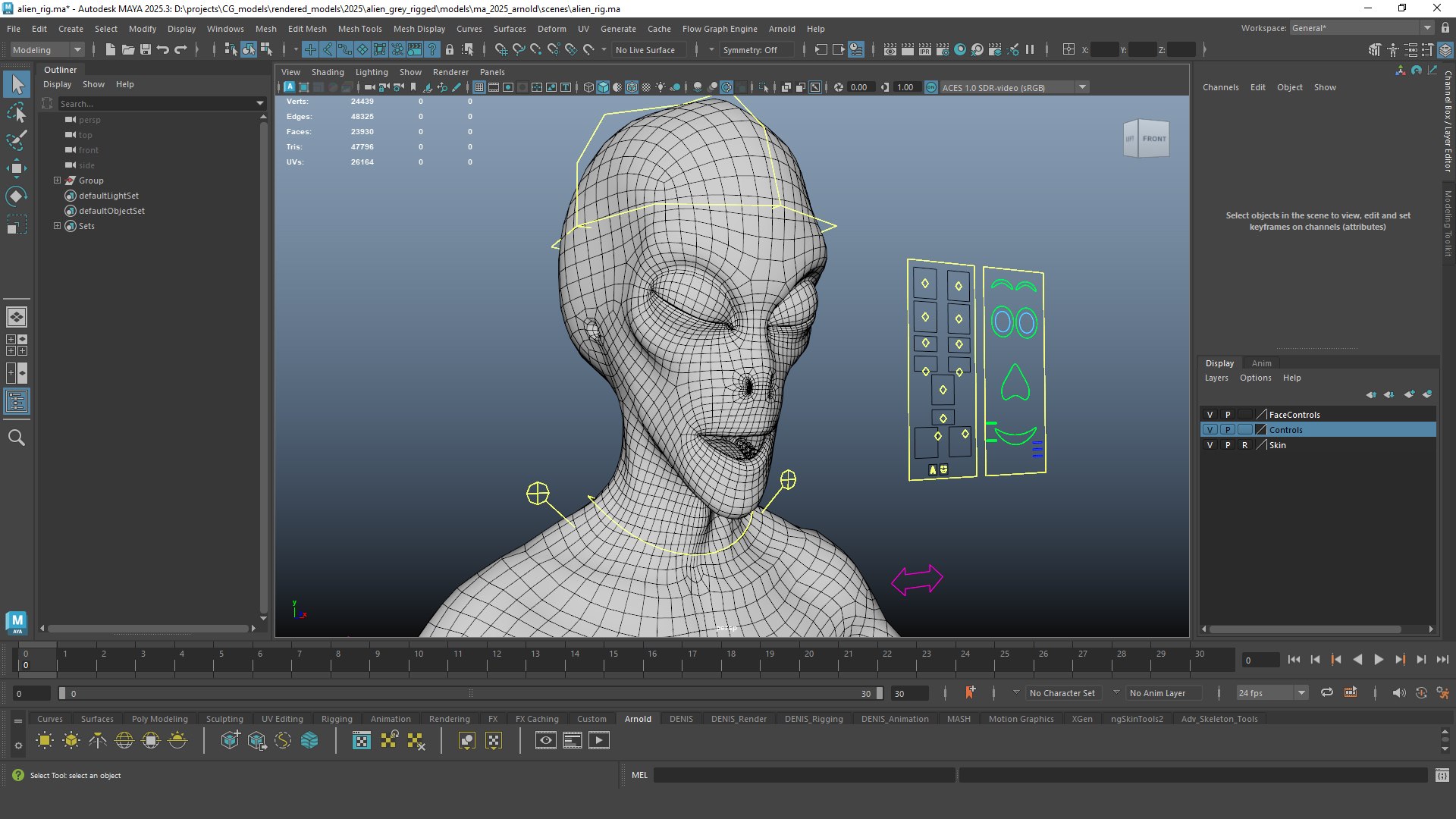Click frame 15 on the time slider
Screen dimensions: 1456x819
click(613, 659)
